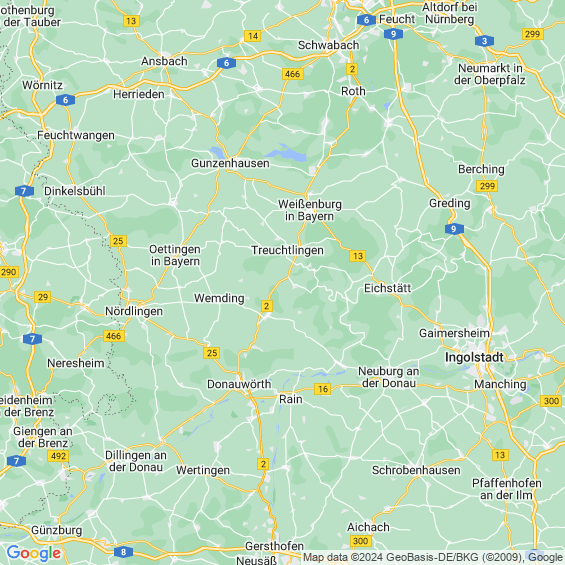Select the Gunzenhausen town label
This screenshot has height=565, width=565.
coord(230,163)
